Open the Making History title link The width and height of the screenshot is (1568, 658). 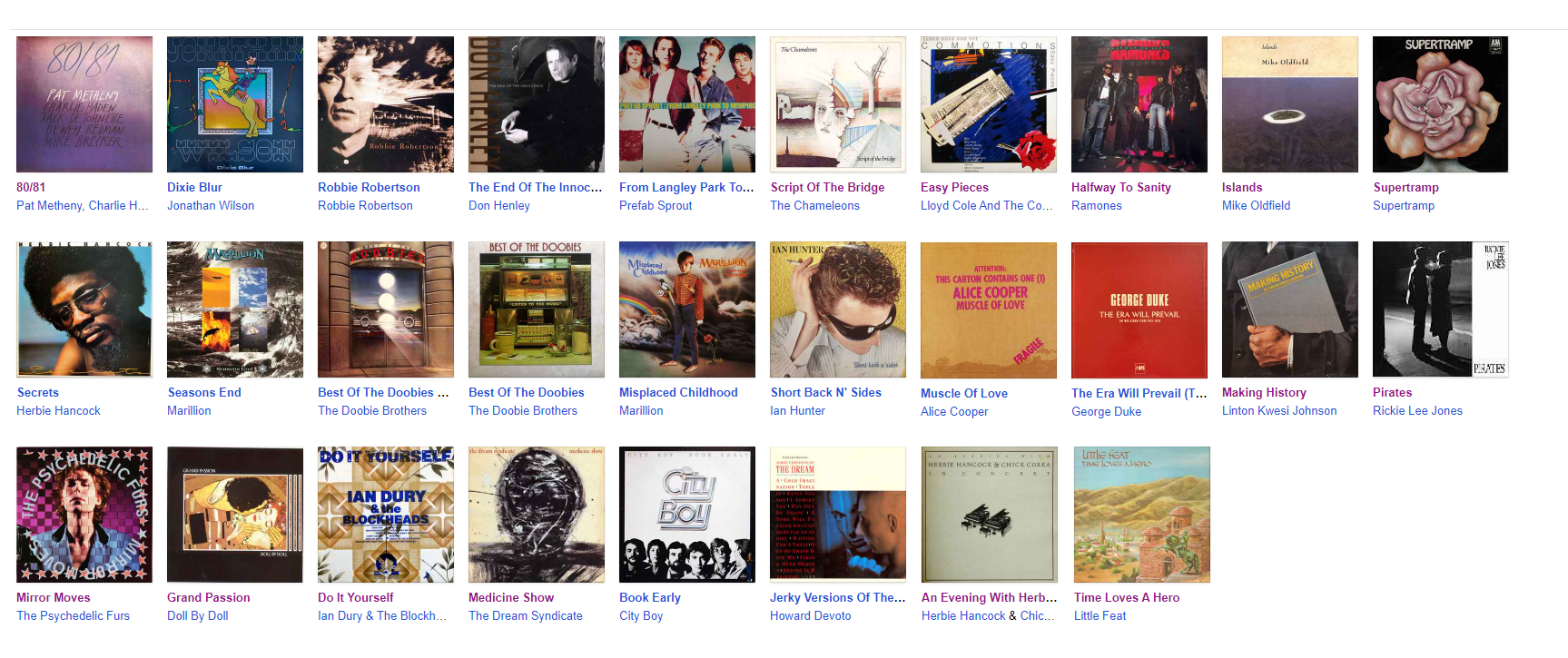1264,392
